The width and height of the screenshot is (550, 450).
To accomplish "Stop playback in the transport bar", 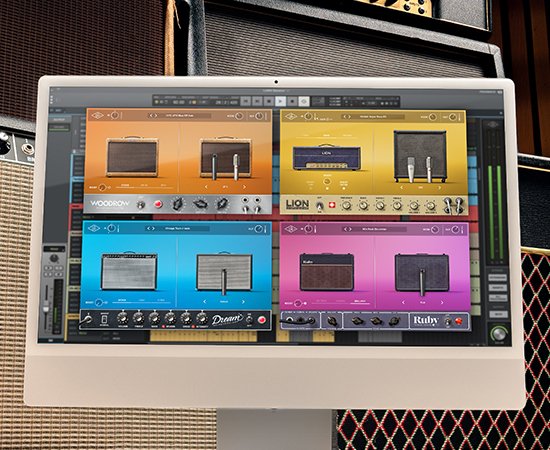I will (269, 101).
